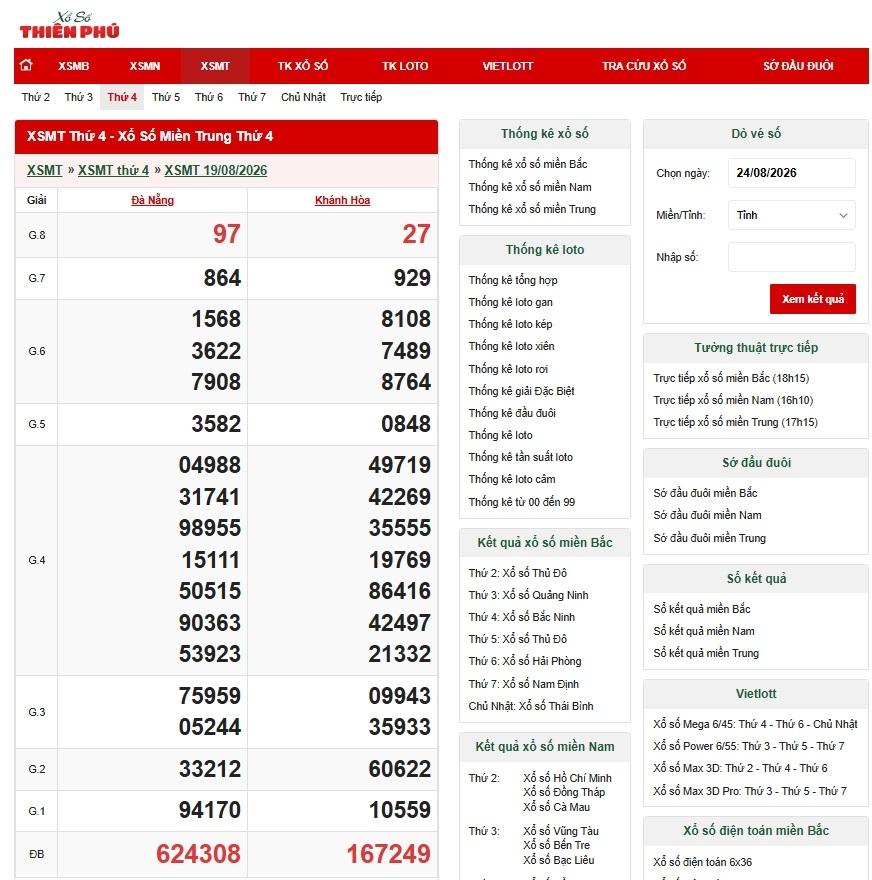Open the TK LOTO menu

coord(405,66)
